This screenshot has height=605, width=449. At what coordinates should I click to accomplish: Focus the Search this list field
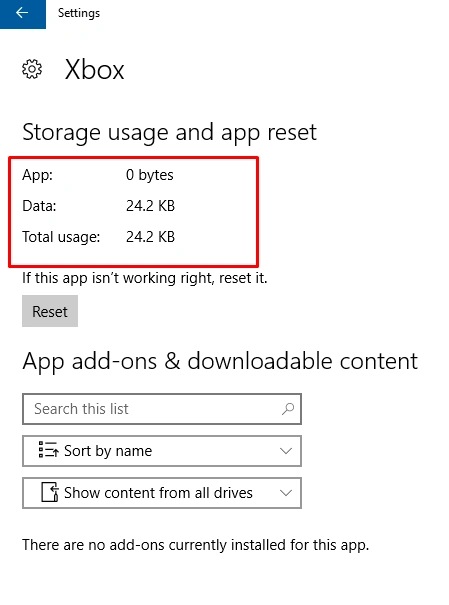162,409
